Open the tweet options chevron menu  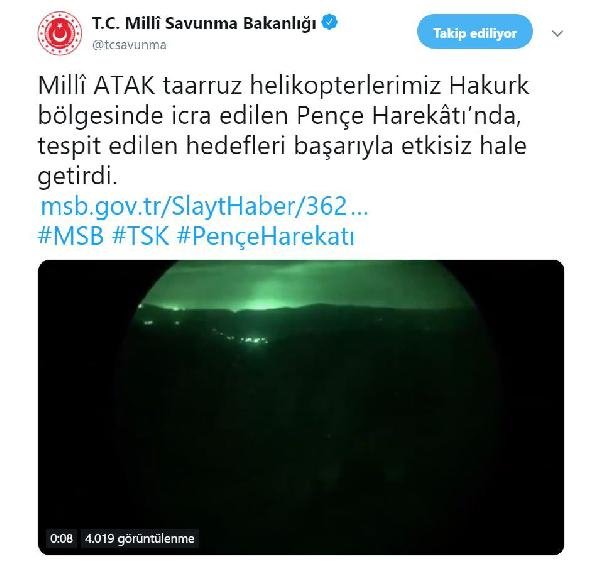click(x=558, y=34)
